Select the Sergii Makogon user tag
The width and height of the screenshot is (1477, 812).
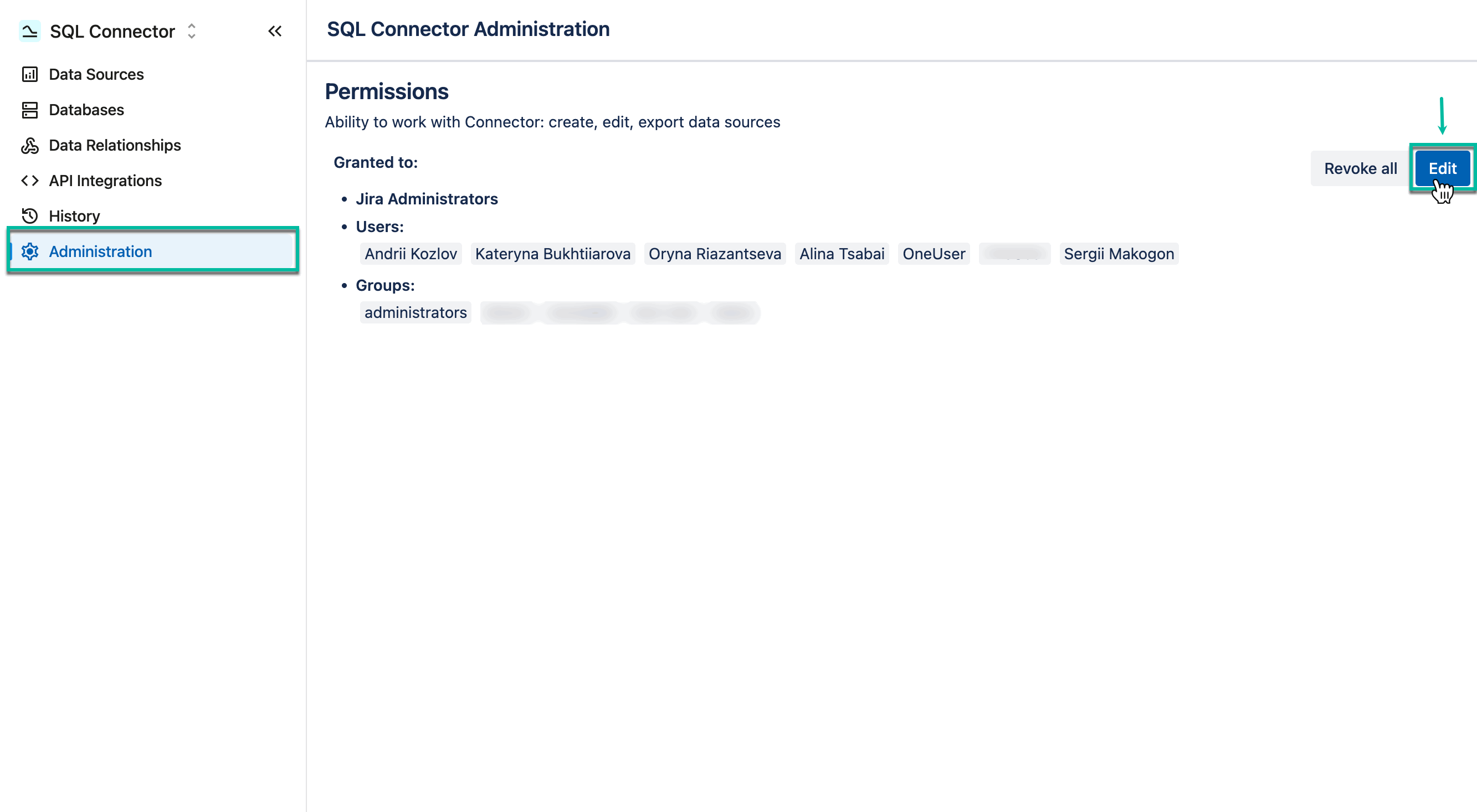[x=1119, y=253]
